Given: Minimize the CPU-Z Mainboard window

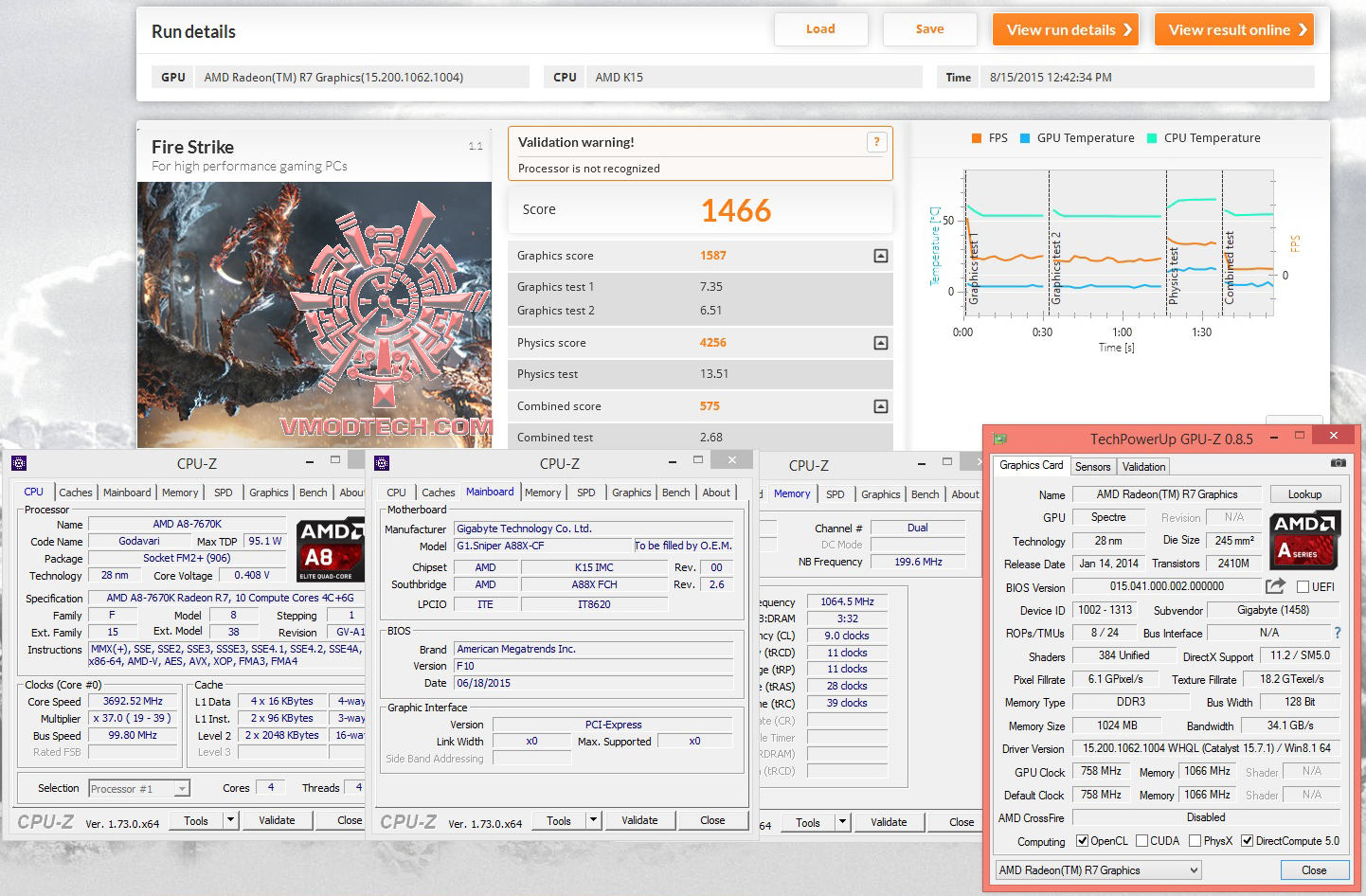Looking at the screenshot, I should [673, 461].
